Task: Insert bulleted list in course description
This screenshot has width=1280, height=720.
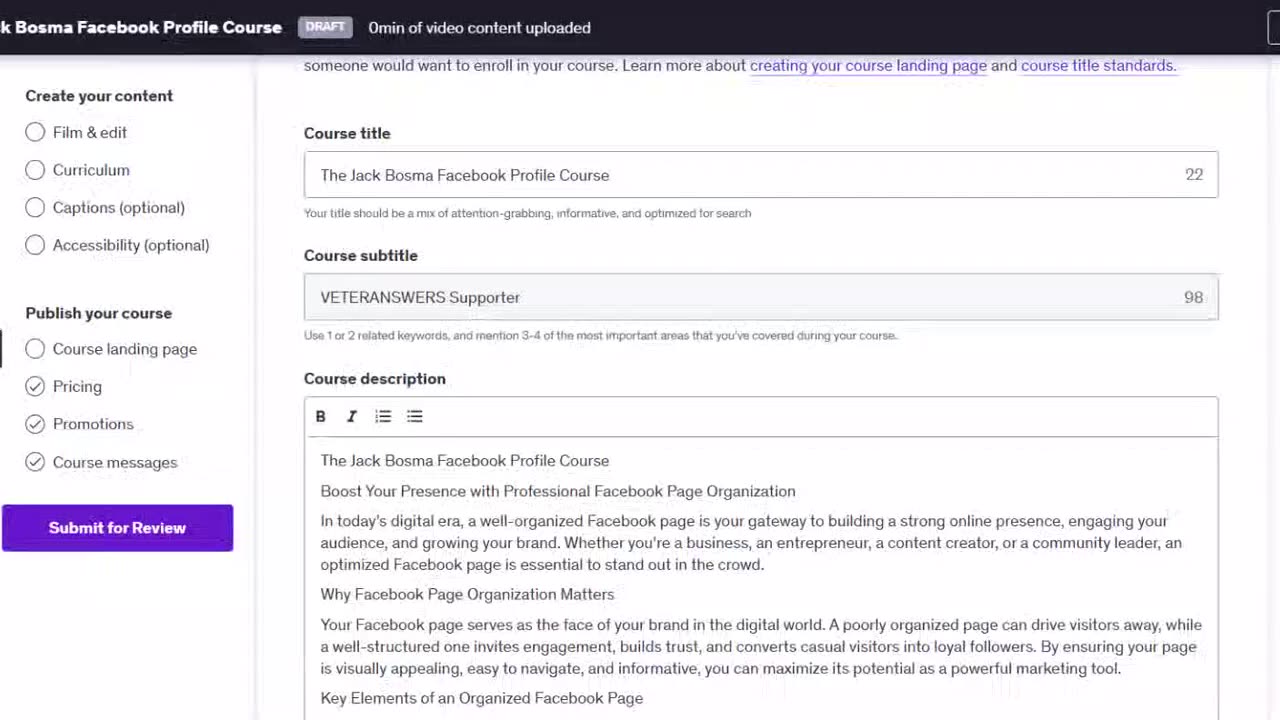Action: pos(415,416)
